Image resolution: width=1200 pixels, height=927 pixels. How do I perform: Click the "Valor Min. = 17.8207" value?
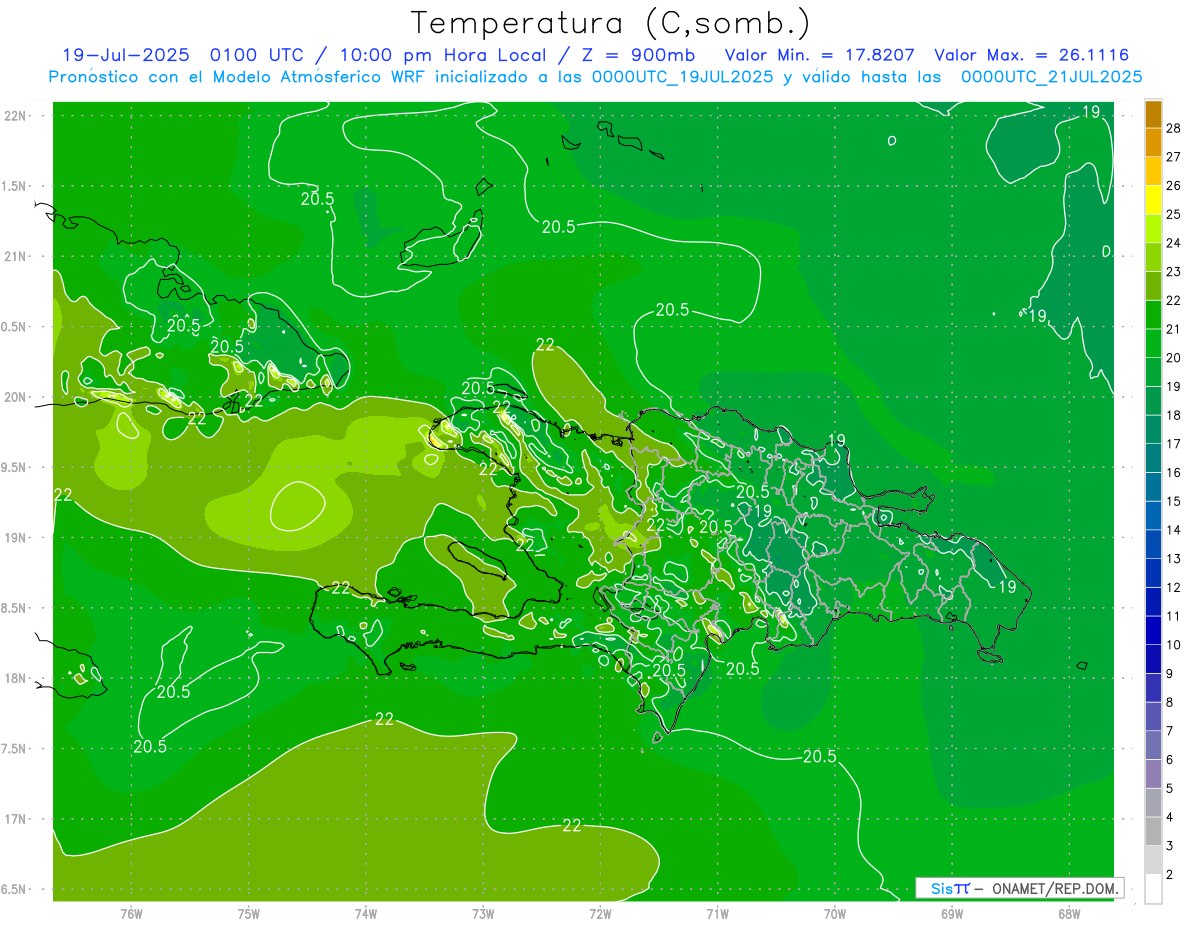tap(820, 55)
